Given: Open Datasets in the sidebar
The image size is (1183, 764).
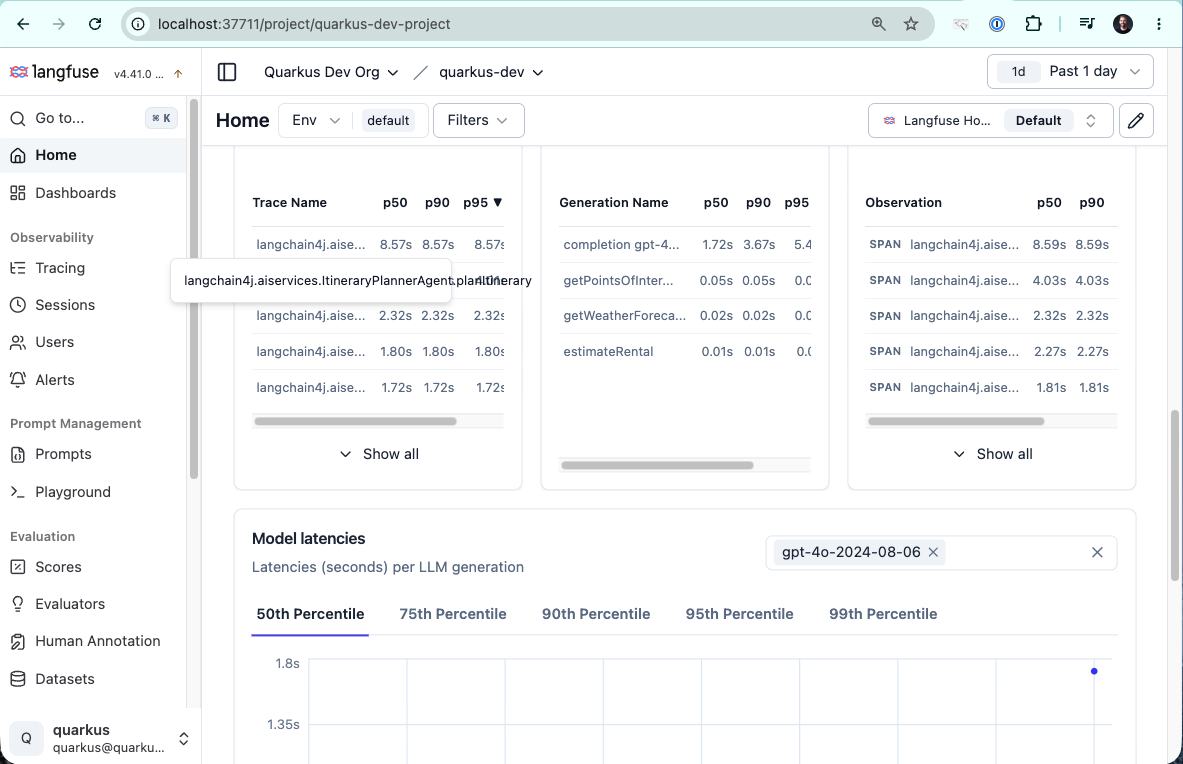Looking at the screenshot, I should click(x=94, y=679).
